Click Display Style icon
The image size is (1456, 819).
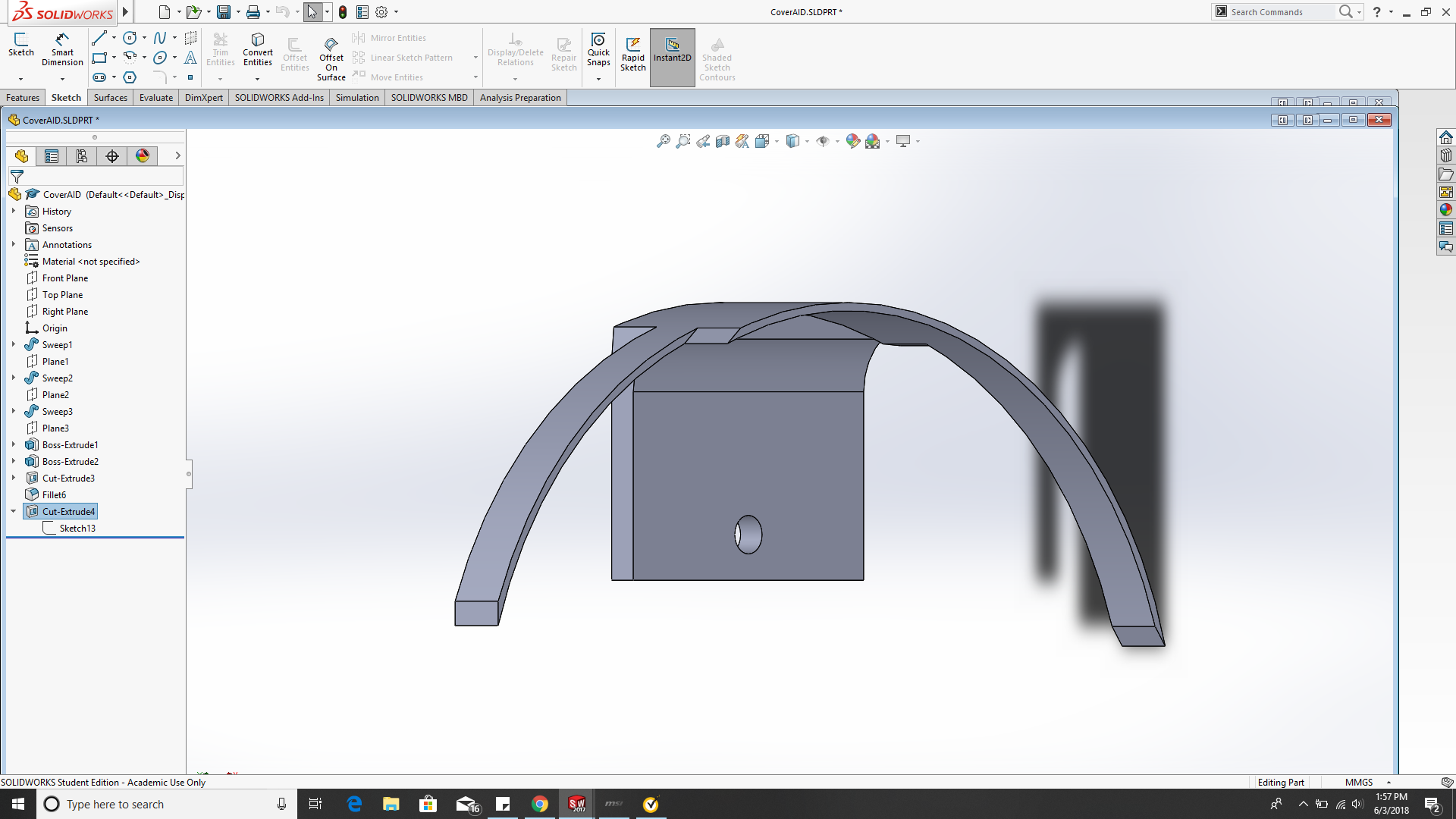point(793,141)
